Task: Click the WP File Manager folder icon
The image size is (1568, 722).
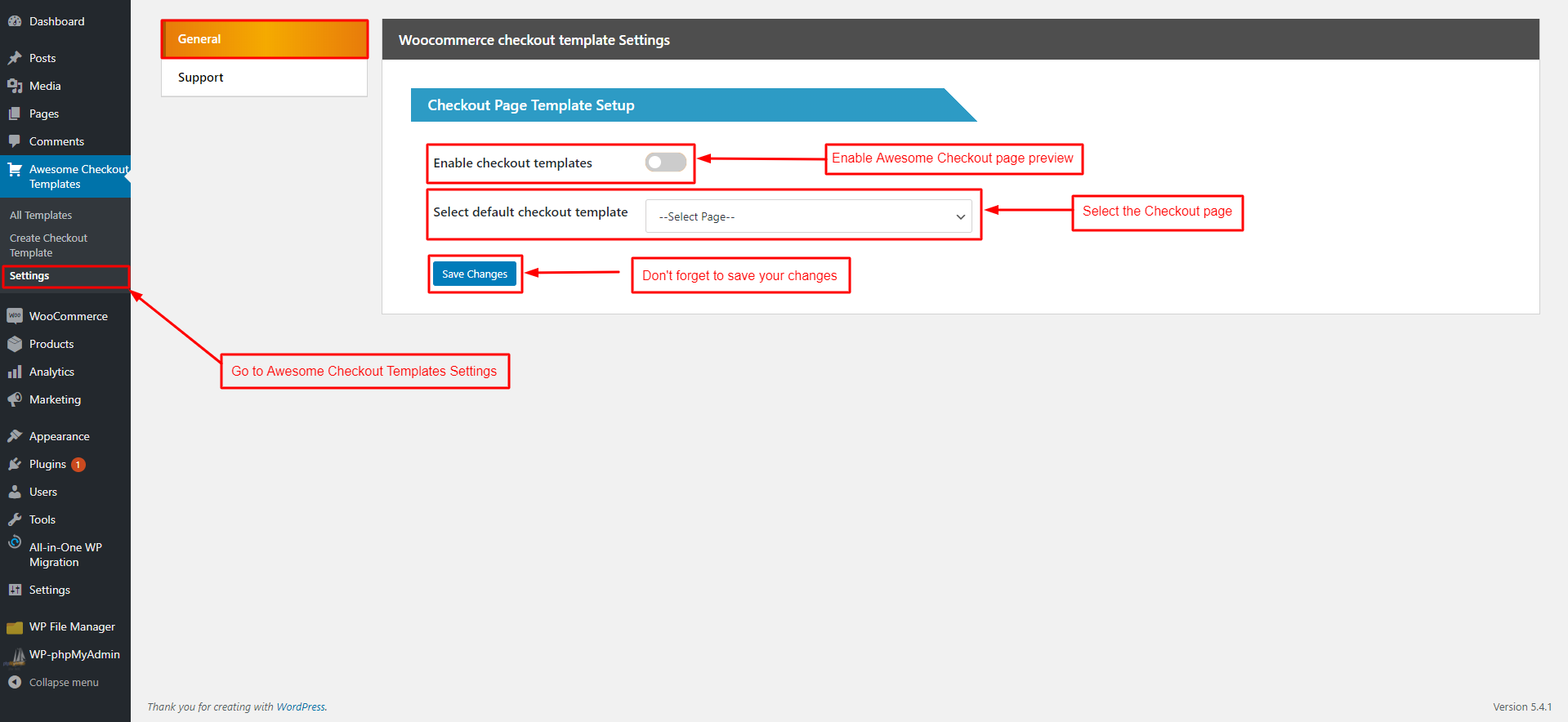Action: [x=15, y=627]
